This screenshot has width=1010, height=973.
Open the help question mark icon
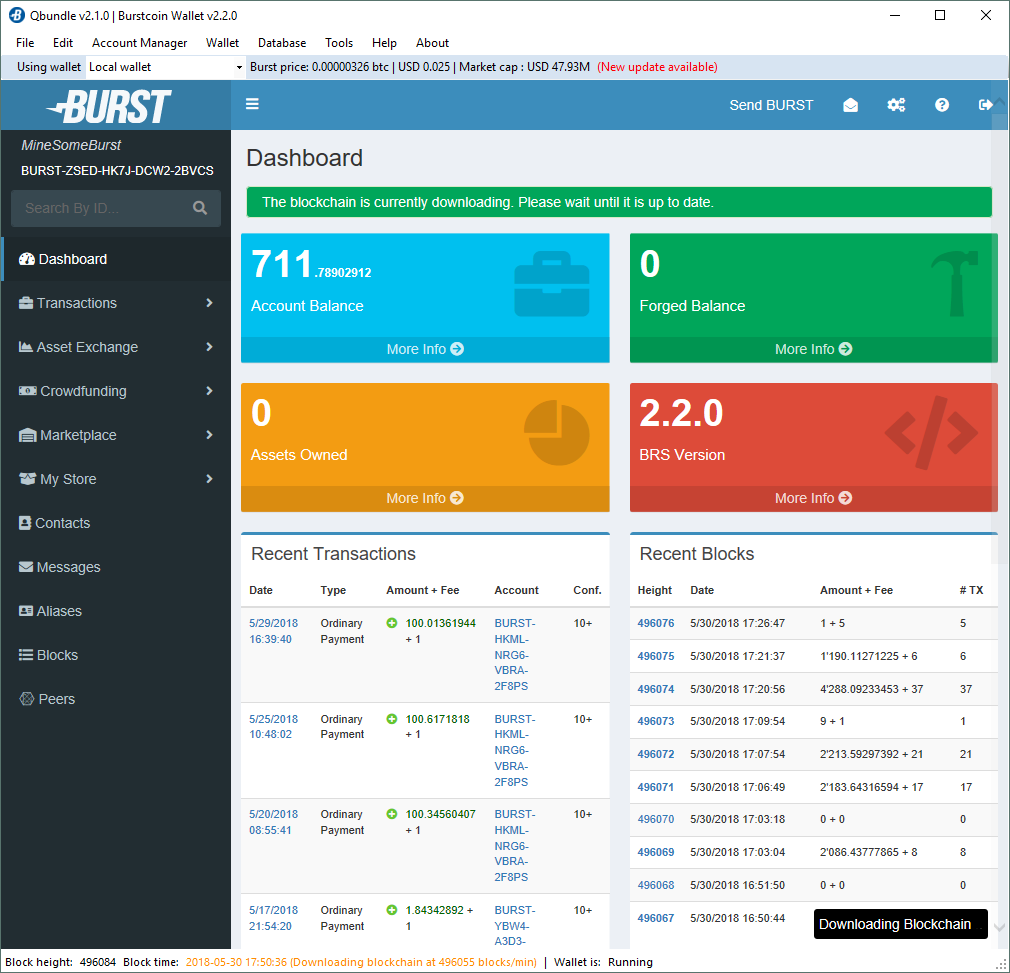[x=942, y=105]
